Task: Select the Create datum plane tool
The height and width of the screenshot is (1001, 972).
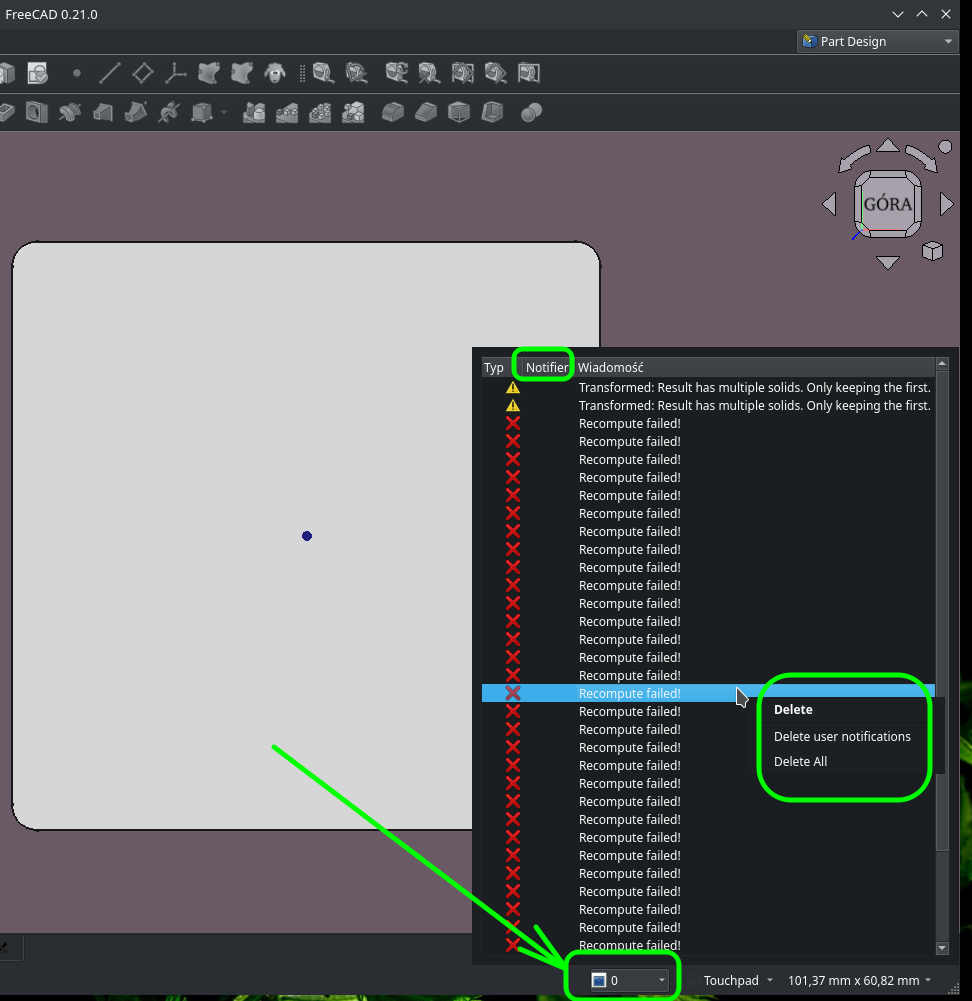Action: click(x=143, y=72)
